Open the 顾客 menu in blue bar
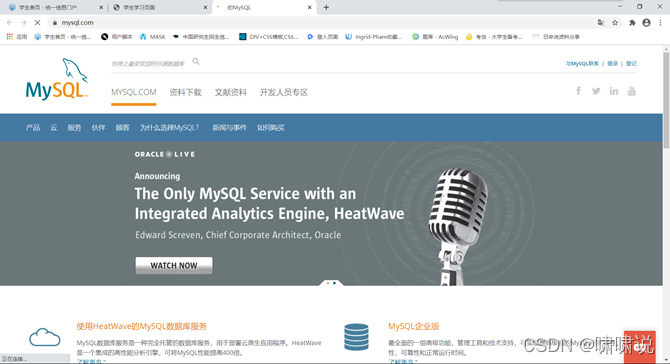The width and height of the screenshot is (670, 364). (122, 127)
